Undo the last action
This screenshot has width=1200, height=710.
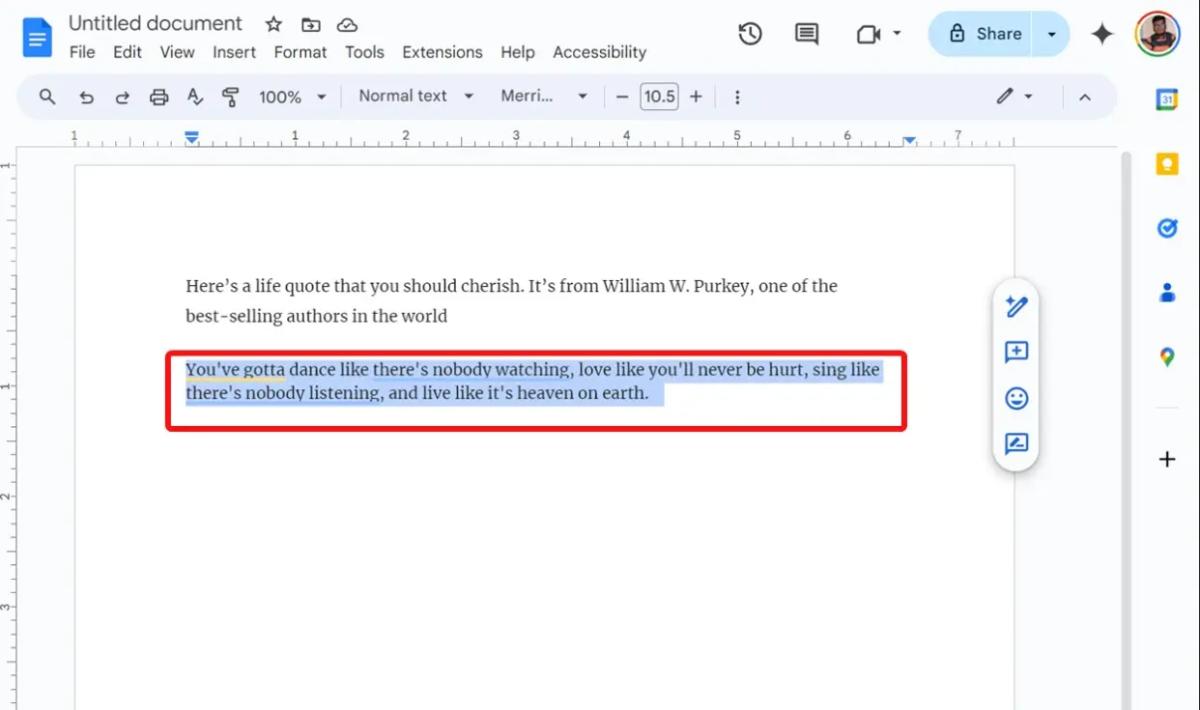pyautogui.click(x=86, y=96)
